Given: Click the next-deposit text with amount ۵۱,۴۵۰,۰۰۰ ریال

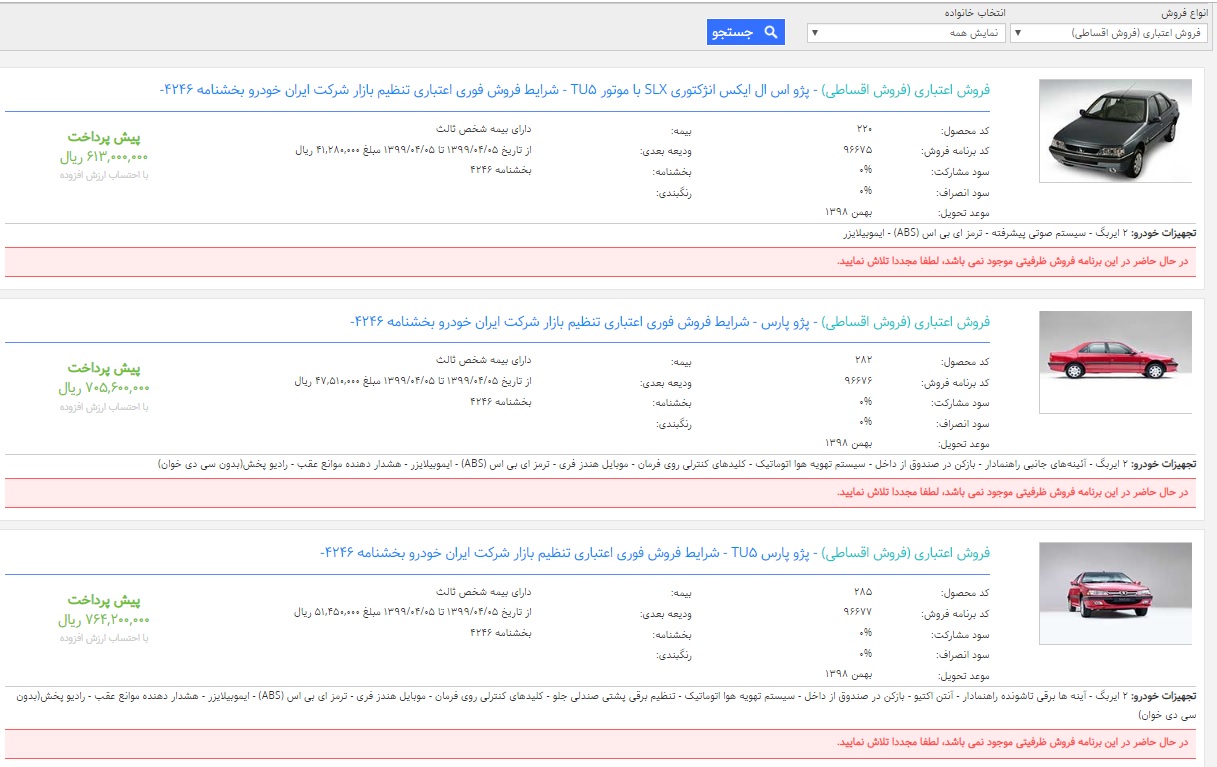Looking at the screenshot, I should click(x=413, y=612).
